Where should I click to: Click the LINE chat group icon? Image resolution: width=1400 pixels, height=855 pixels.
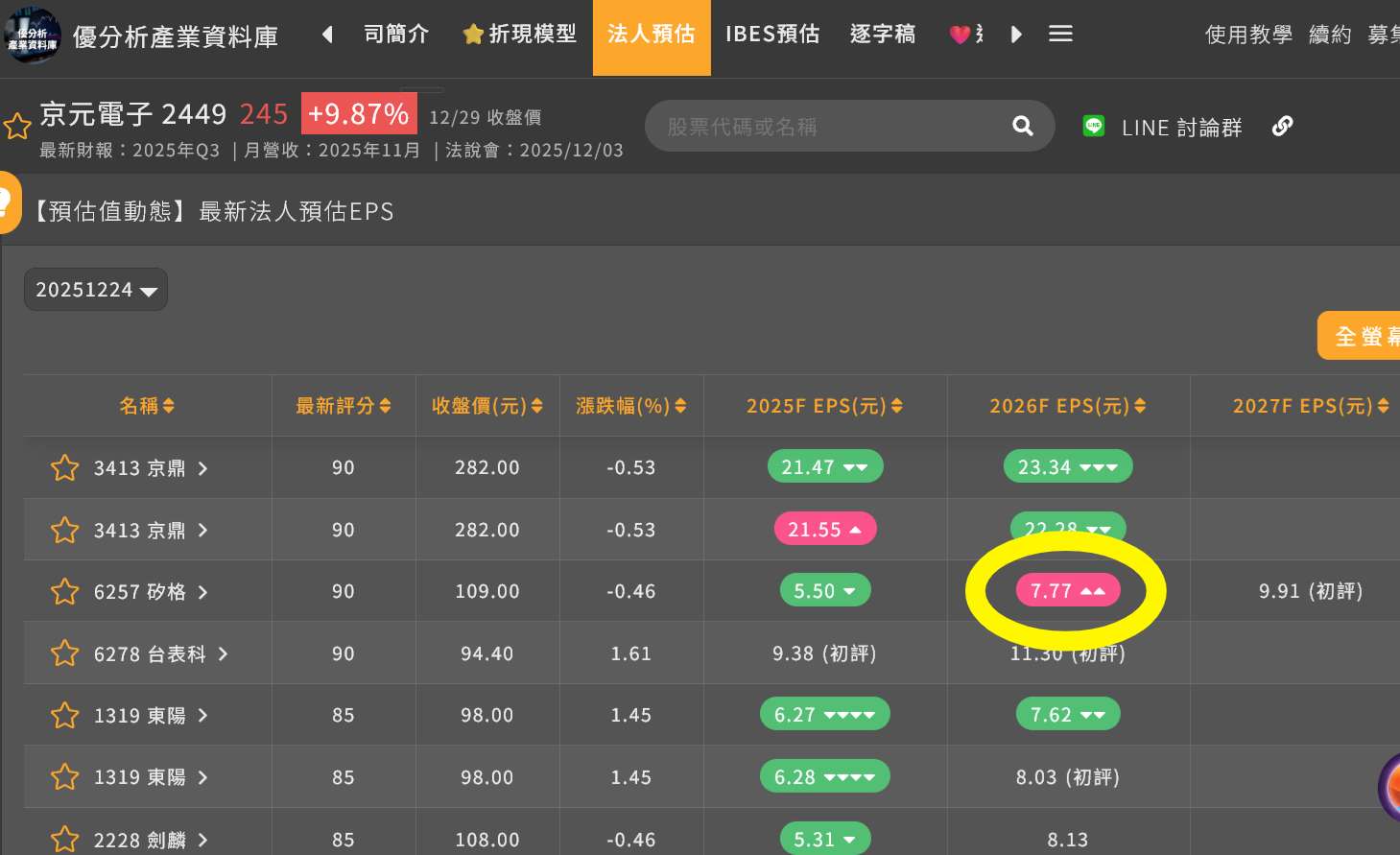tap(1094, 126)
